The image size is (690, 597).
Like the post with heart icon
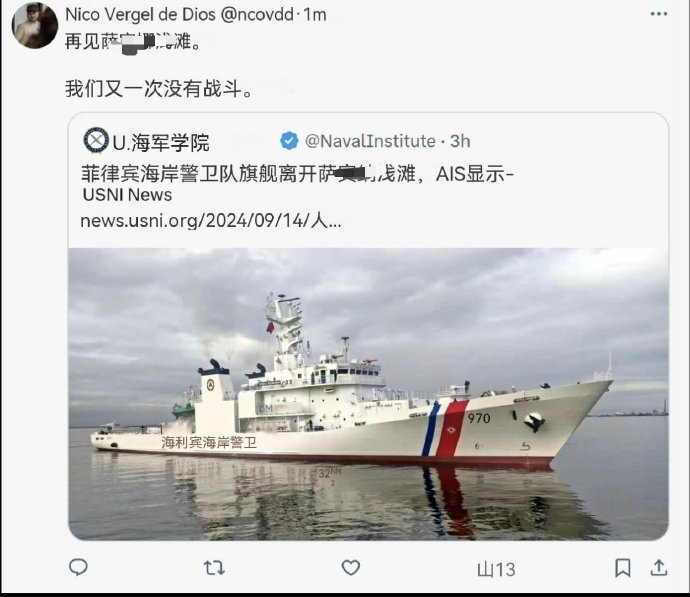pos(351,568)
